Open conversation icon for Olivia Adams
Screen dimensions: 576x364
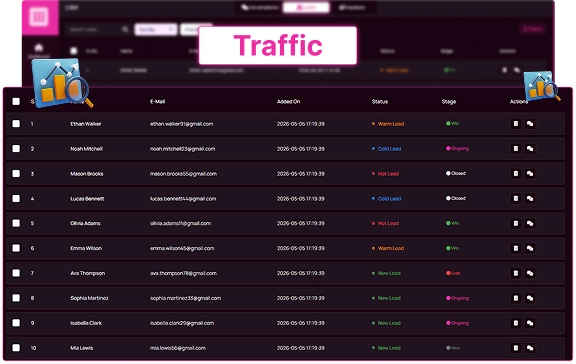pyautogui.click(x=530, y=223)
